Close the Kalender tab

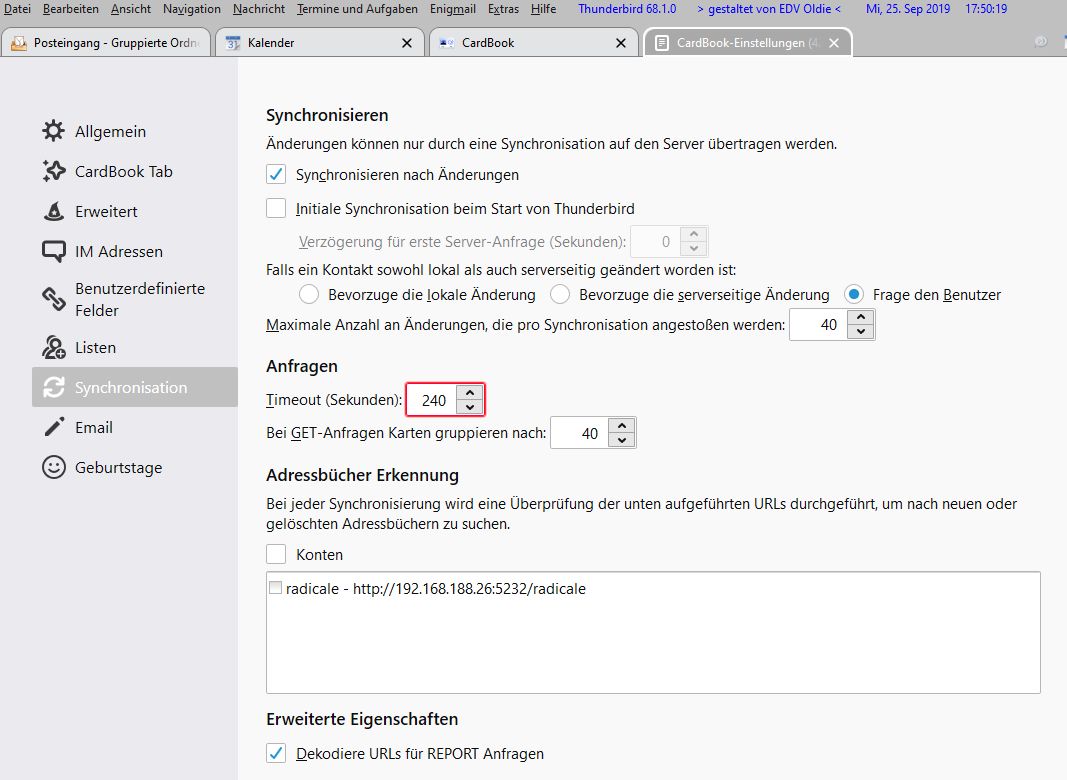click(407, 43)
